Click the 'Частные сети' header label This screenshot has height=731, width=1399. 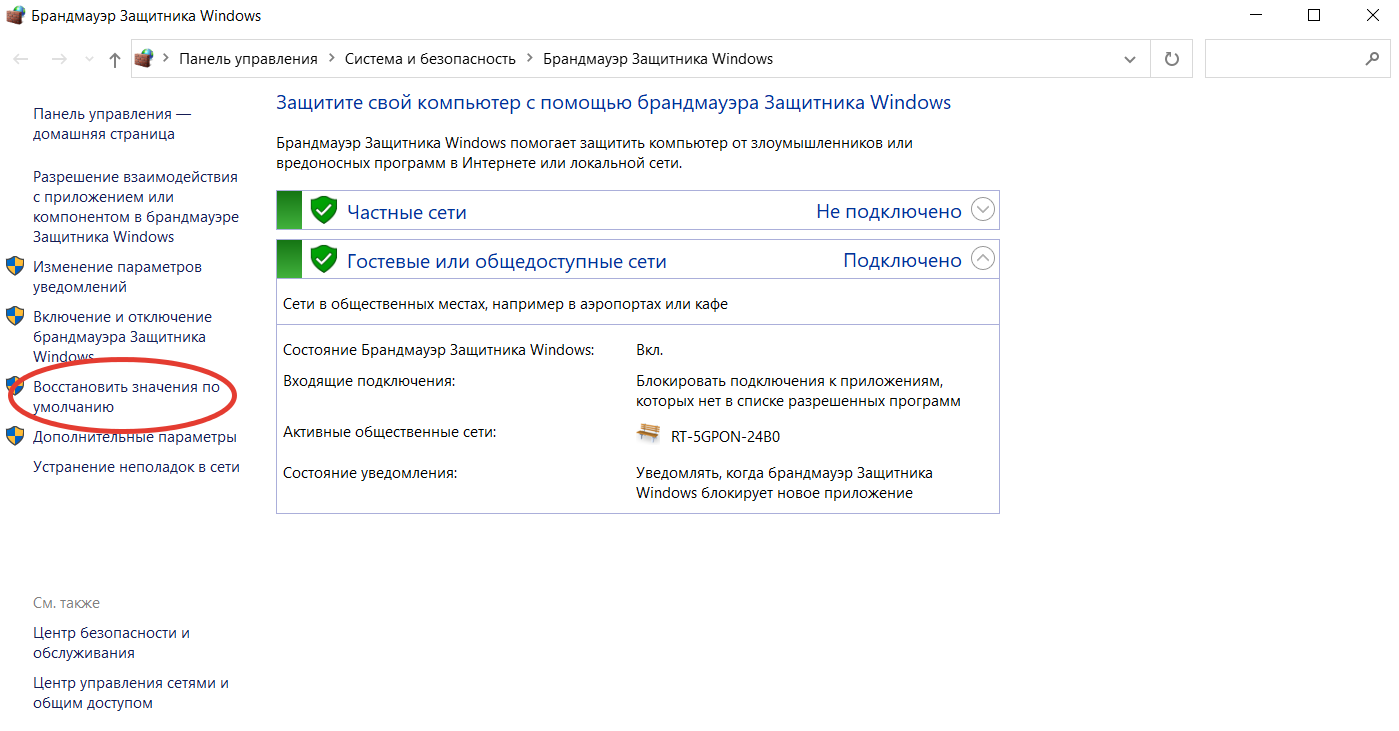coord(407,212)
